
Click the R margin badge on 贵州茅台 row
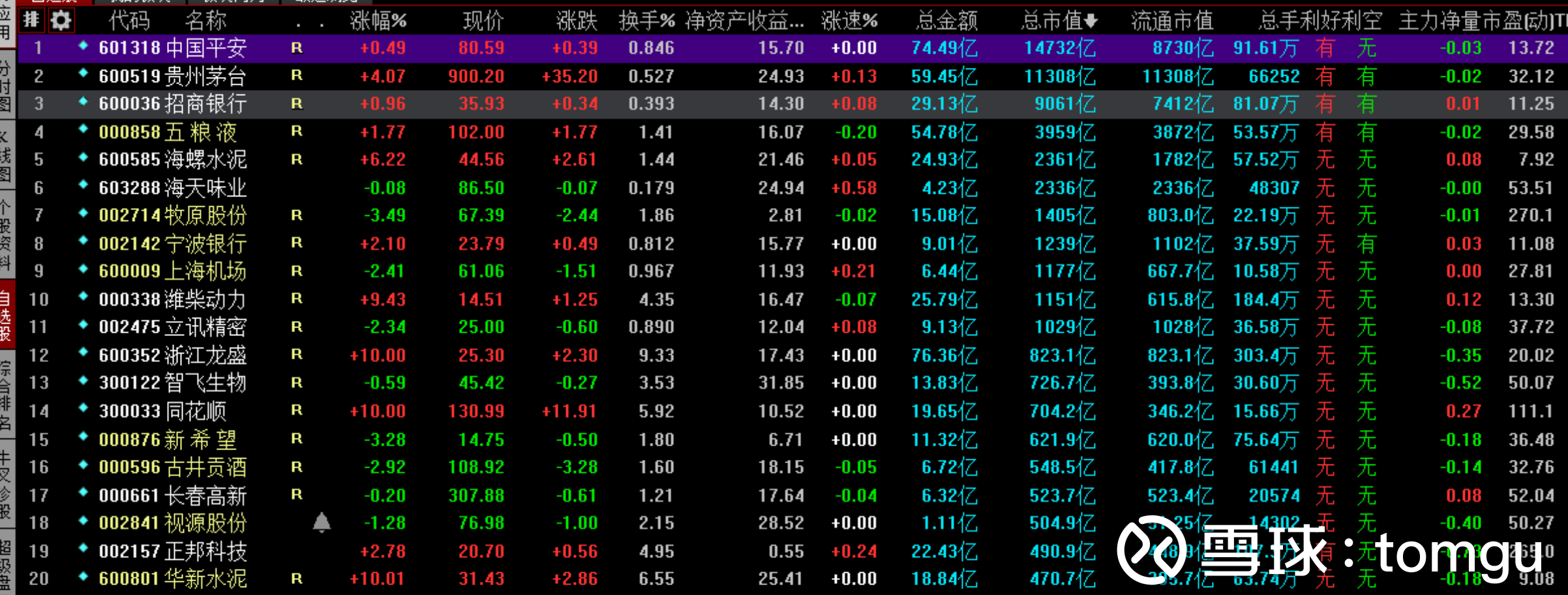coord(297,76)
